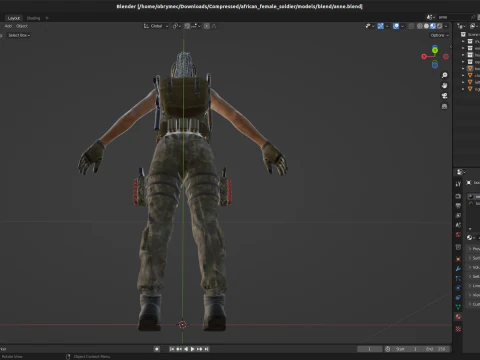Open the overlays settings dropdown arrow

(x=402, y=26)
